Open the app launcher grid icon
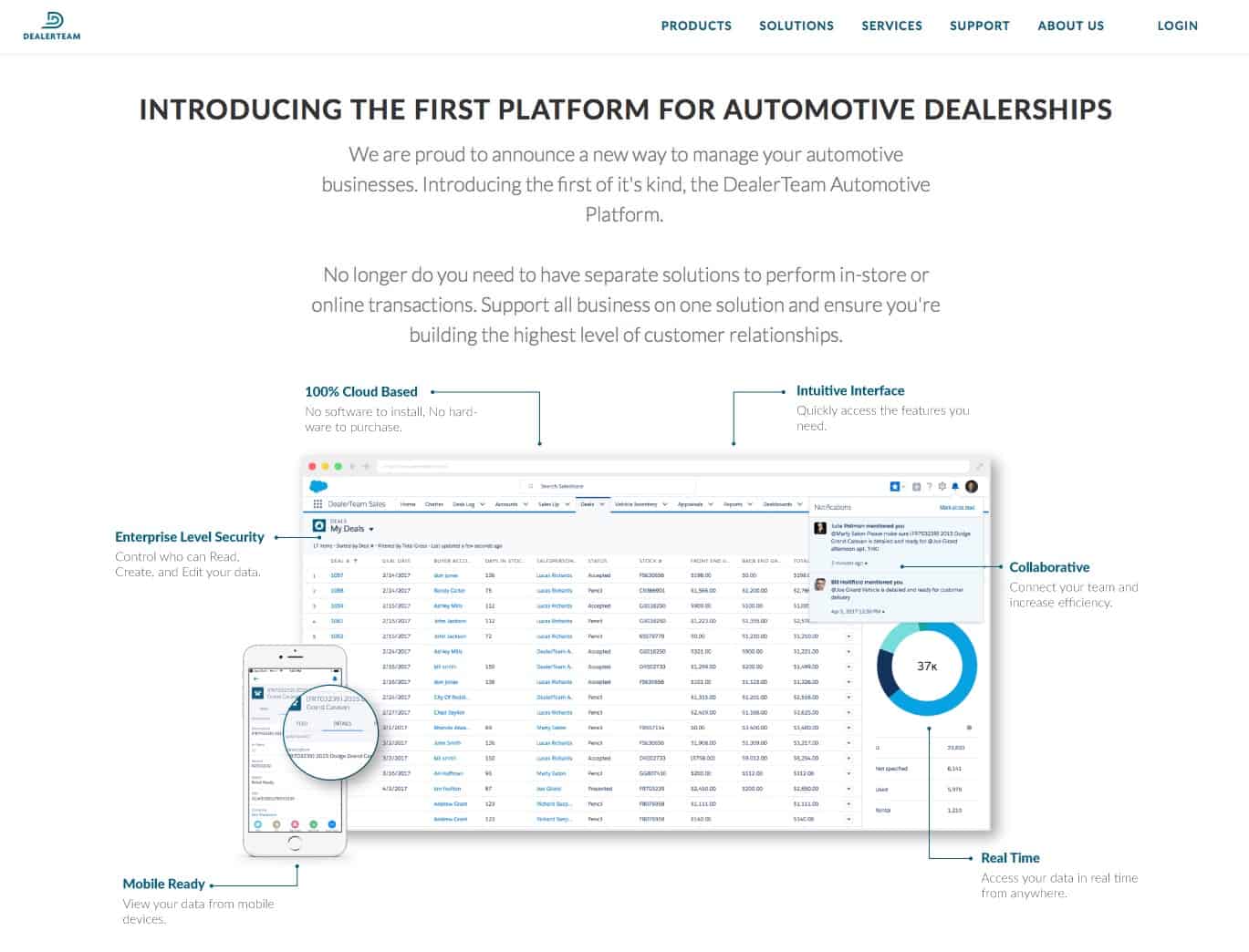 click(317, 503)
